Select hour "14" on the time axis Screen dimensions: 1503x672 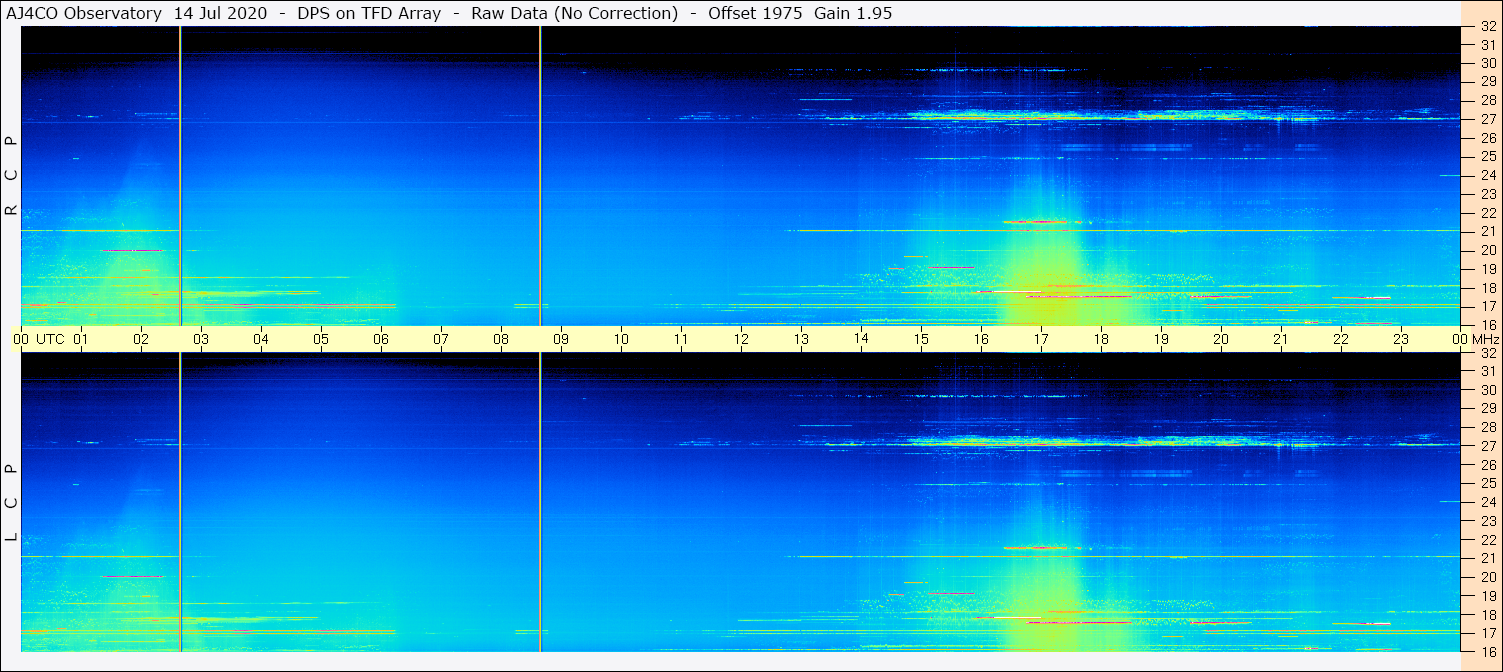click(861, 339)
